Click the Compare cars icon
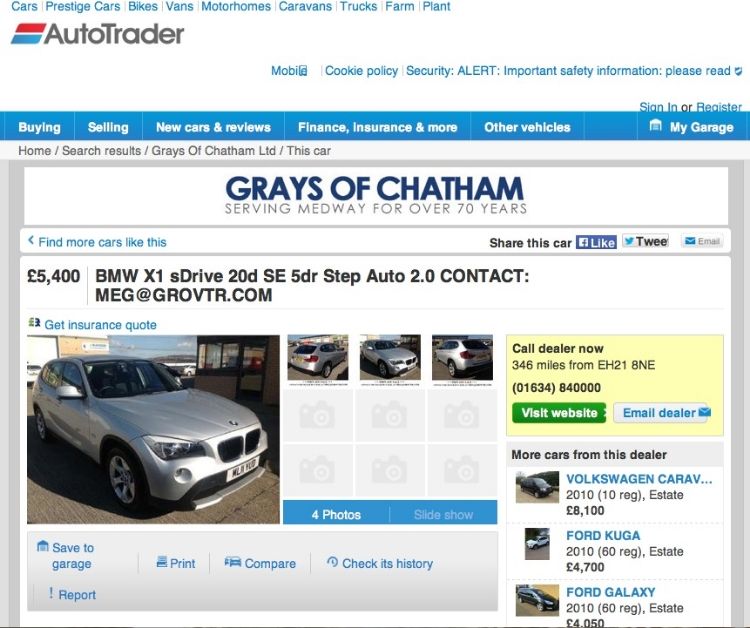750x628 pixels. (233, 562)
